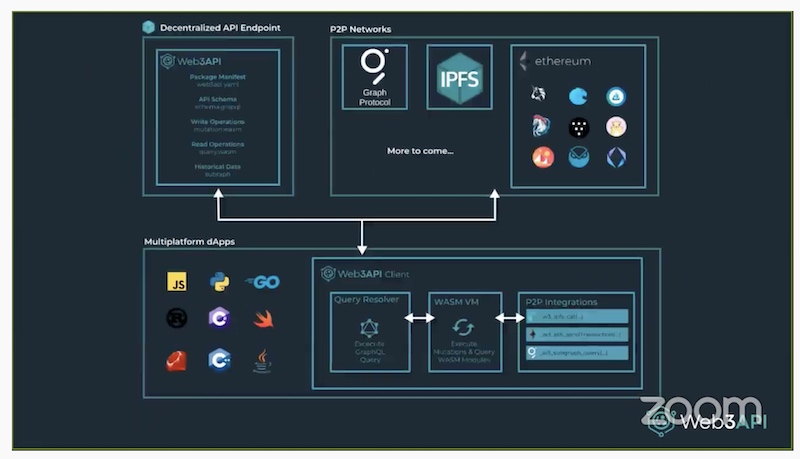Screen dimensions: 800x459
Task: Click the 'ethereum' label text
Action: tap(563, 61)
